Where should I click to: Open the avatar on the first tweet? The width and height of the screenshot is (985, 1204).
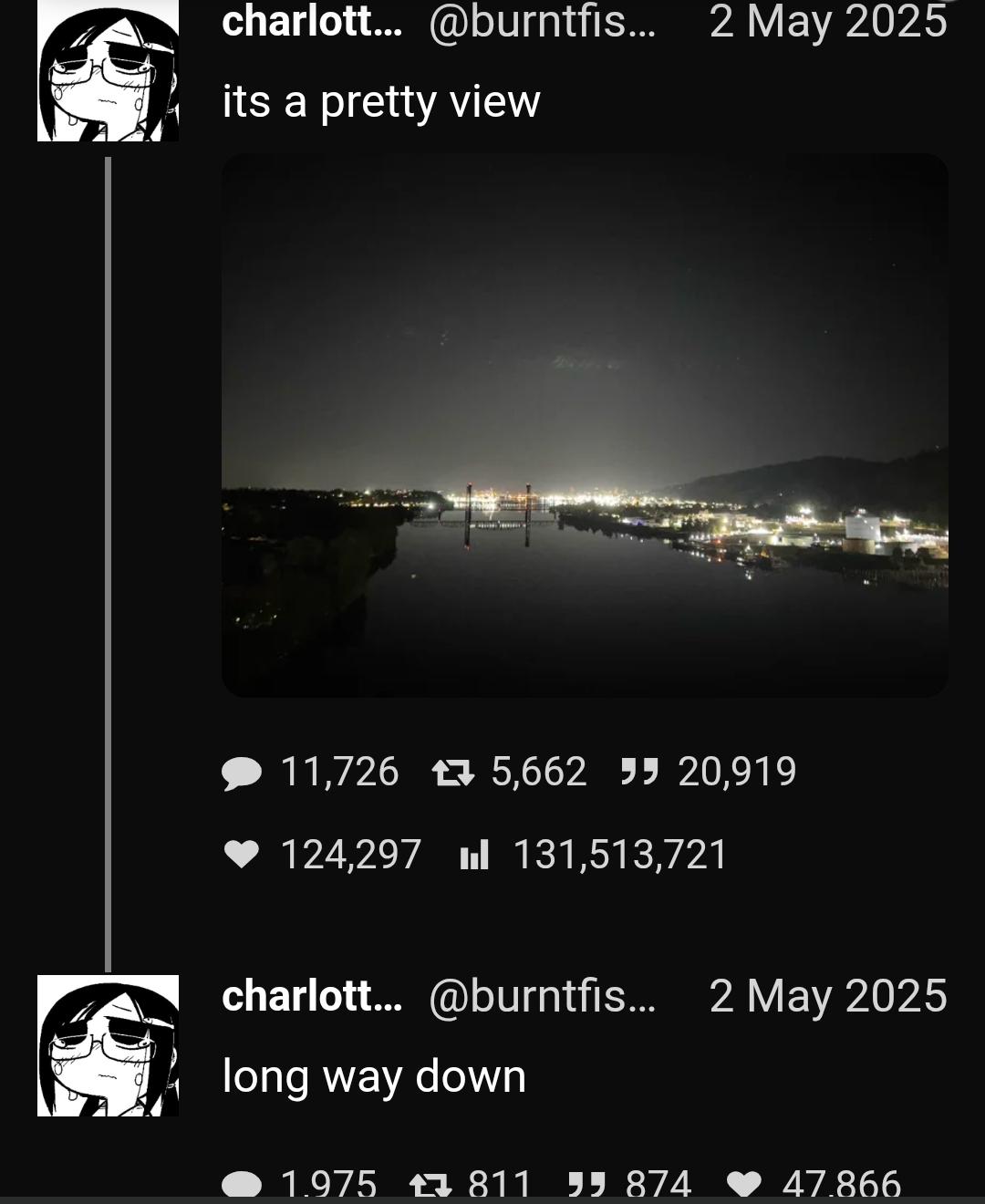[x=108, y=71]
